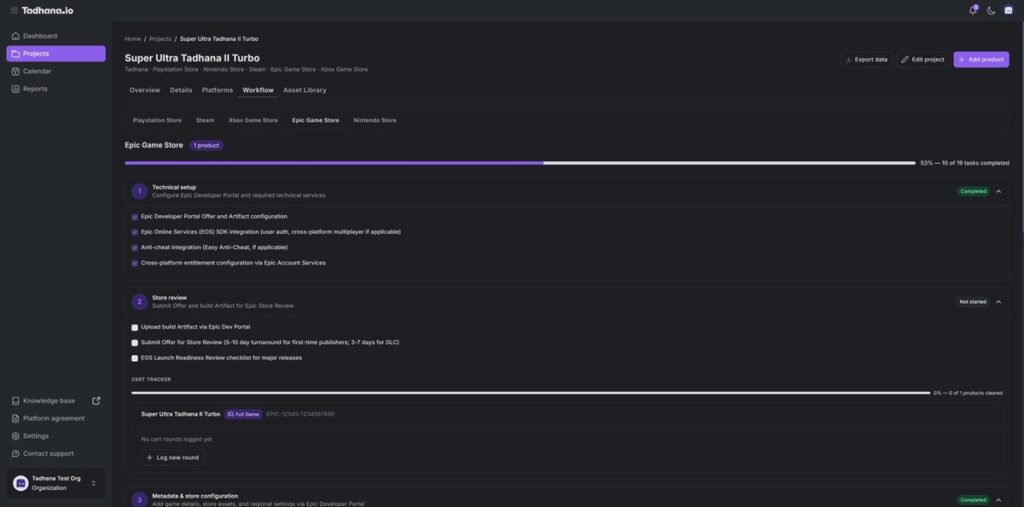Check Submit Offer for Store Review task
This screenshot has height=507, width=1024.
(135, 343)
